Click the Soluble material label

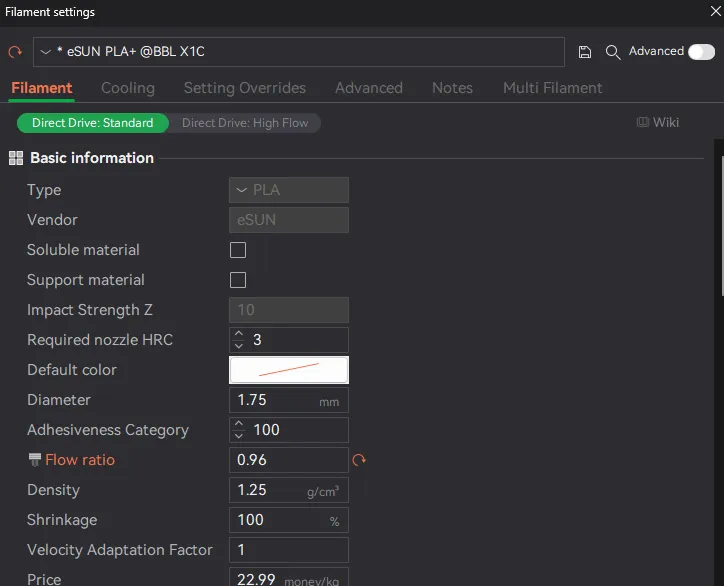point(83,250)
